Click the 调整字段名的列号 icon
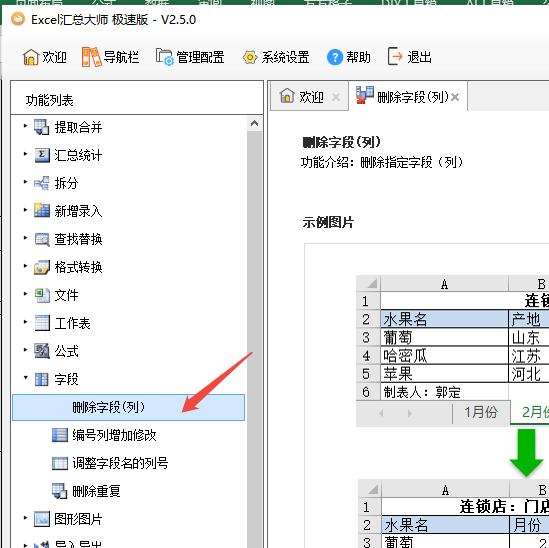 pyautogui.click(x=60, y=463)
